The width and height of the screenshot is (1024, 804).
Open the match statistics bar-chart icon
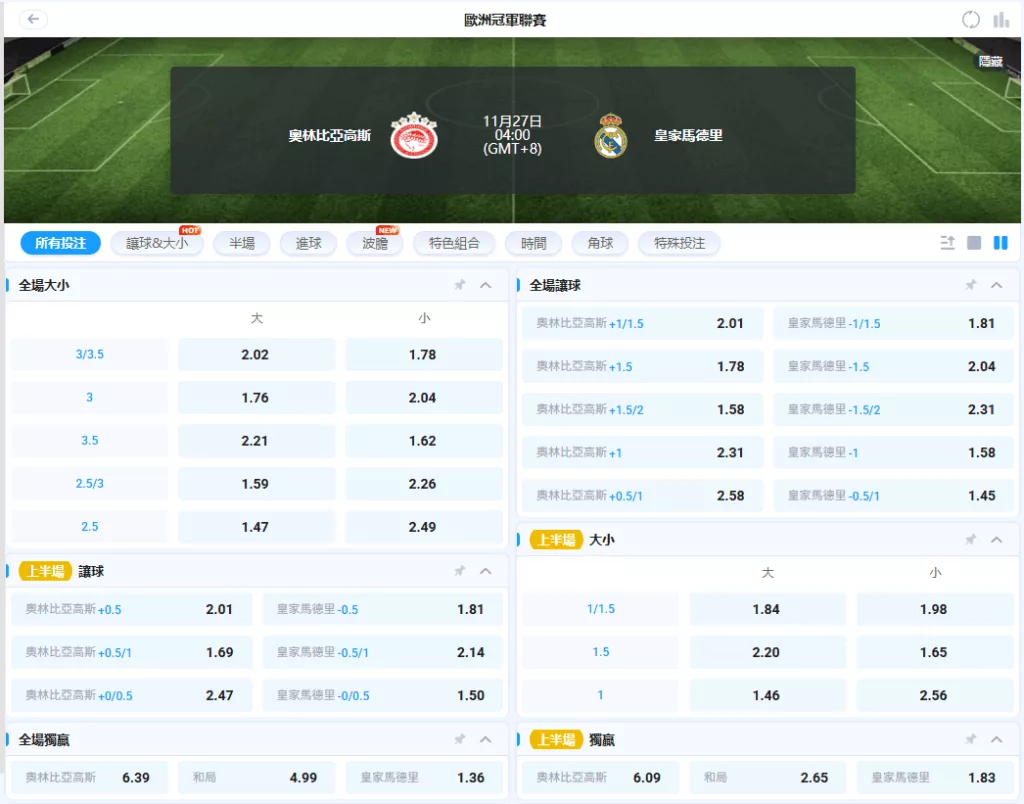(x=1001, y=19)
